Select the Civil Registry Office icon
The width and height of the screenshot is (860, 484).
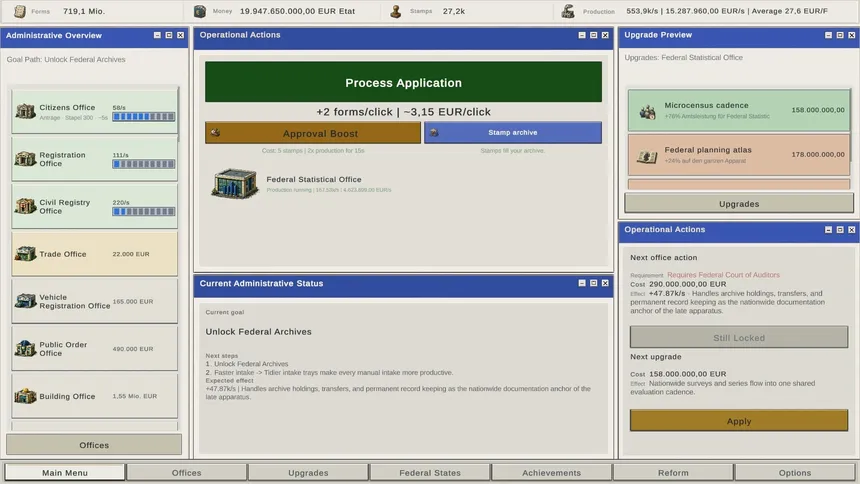pyautogui.click(x=25, y=206)
